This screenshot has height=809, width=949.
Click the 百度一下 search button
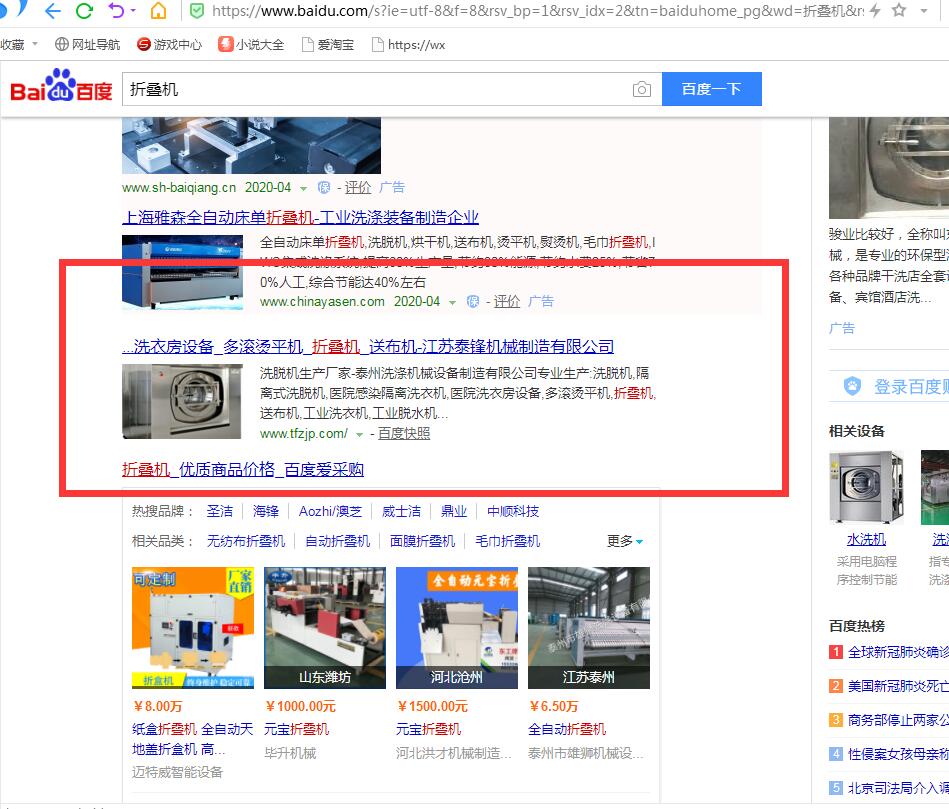click(x=712, y=89)
